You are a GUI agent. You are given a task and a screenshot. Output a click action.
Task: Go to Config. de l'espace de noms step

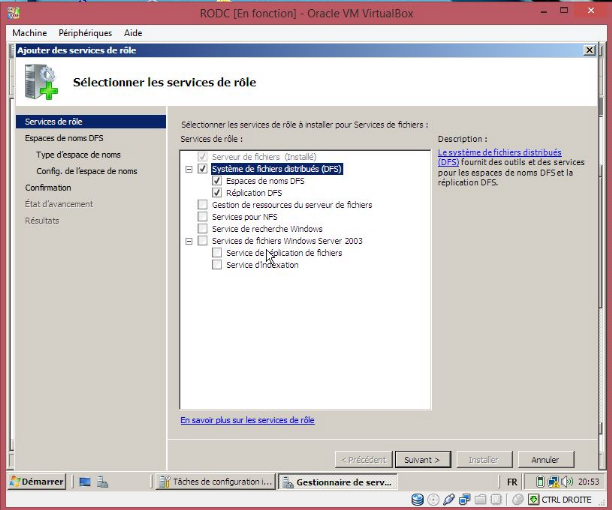[87, 171]
